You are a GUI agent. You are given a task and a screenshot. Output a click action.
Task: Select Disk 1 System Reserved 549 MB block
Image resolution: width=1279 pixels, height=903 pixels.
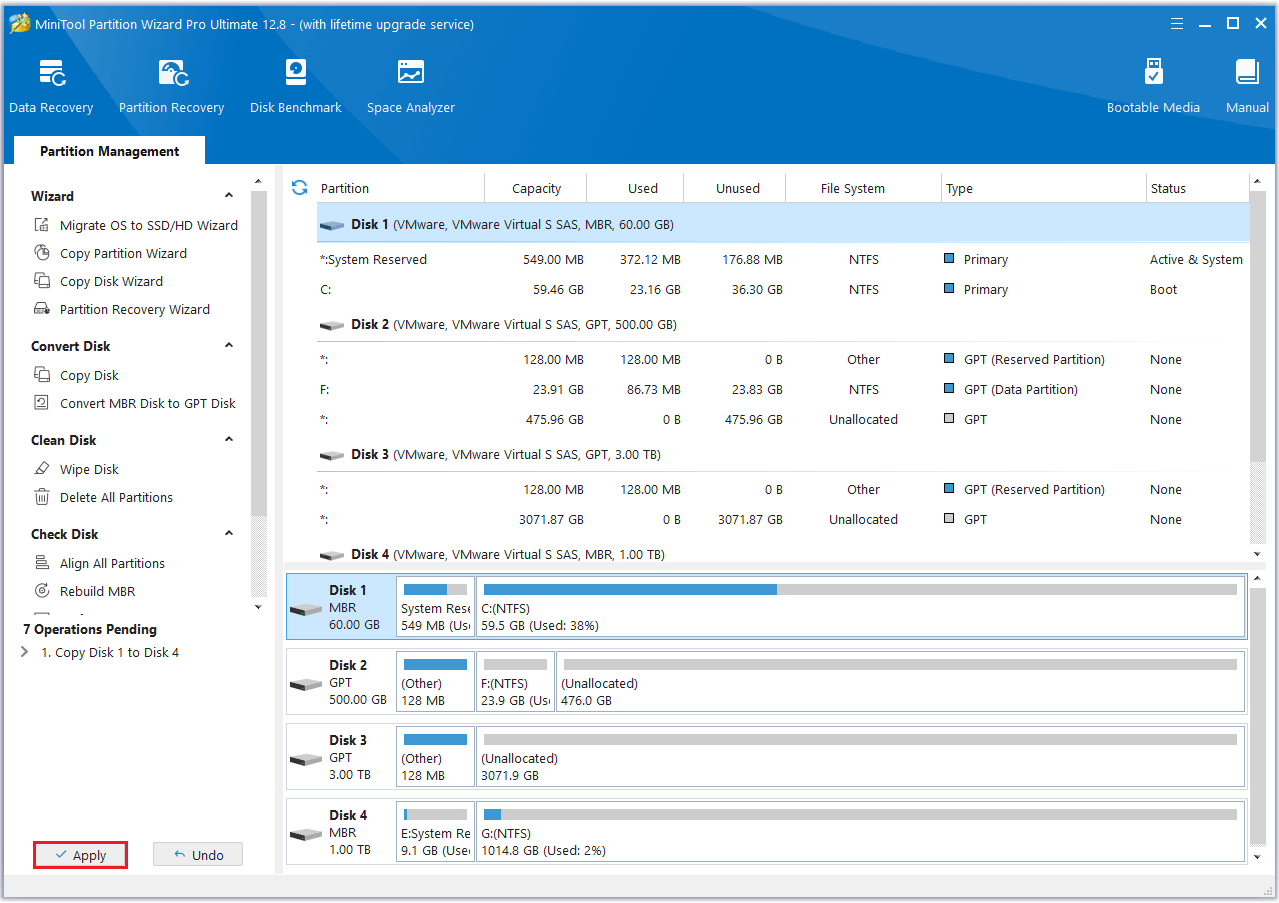[x=436, y=607]
